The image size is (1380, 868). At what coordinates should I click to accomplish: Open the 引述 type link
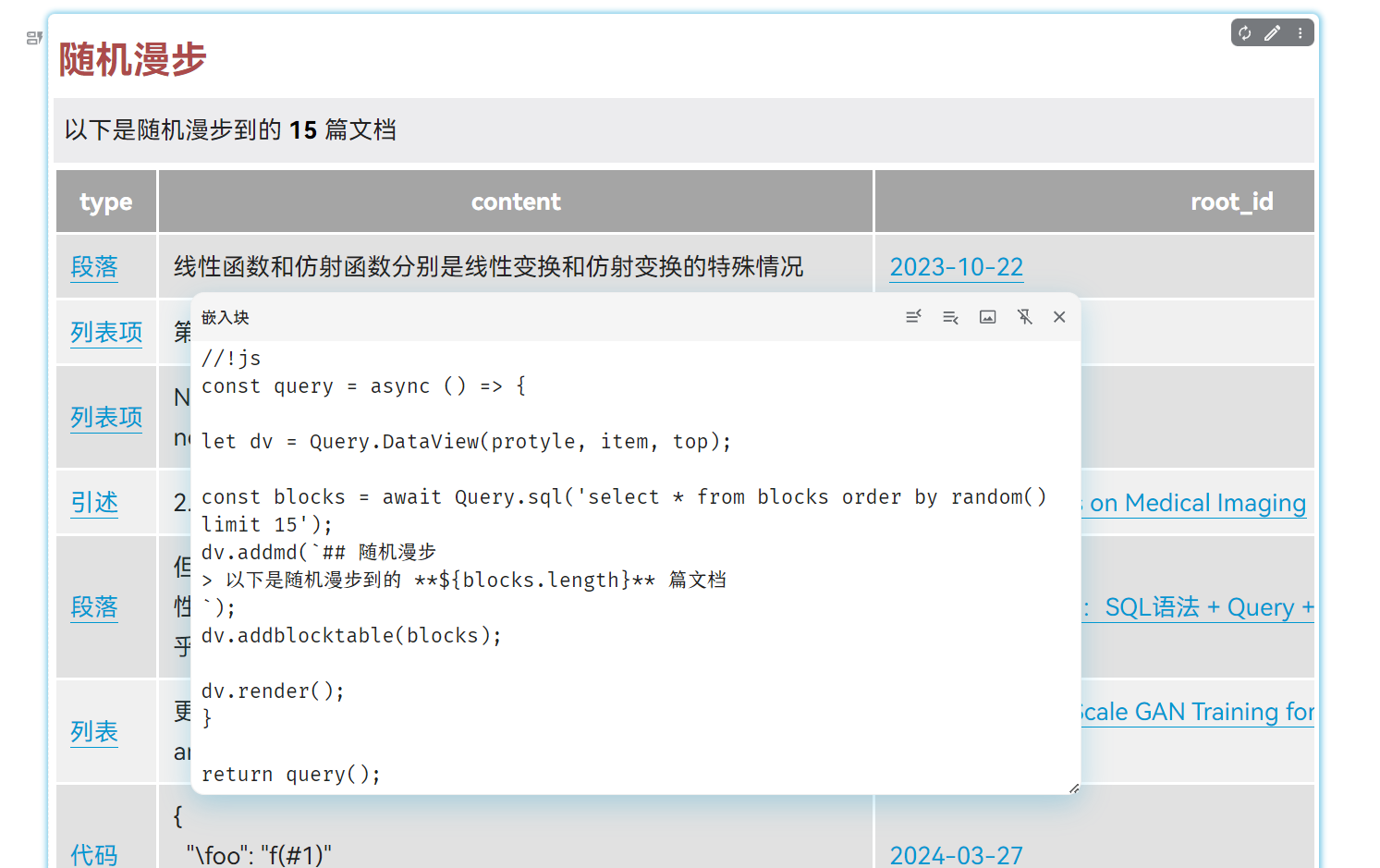click(94, 502)
